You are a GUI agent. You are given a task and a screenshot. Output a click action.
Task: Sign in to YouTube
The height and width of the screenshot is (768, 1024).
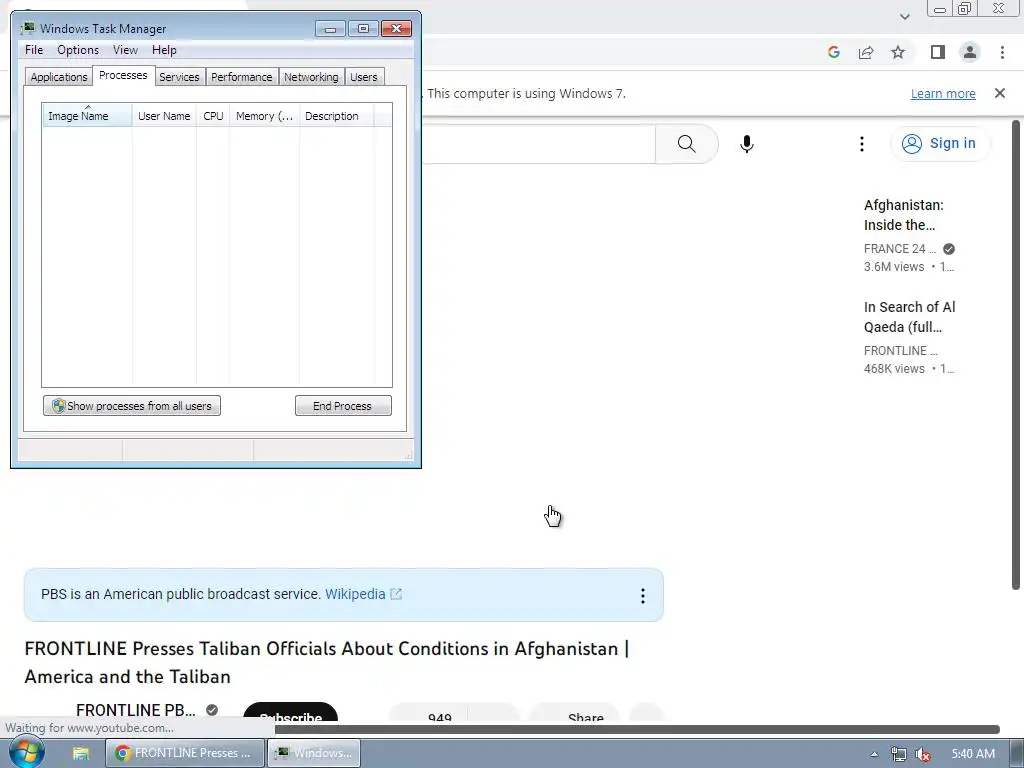pos(940,144)
